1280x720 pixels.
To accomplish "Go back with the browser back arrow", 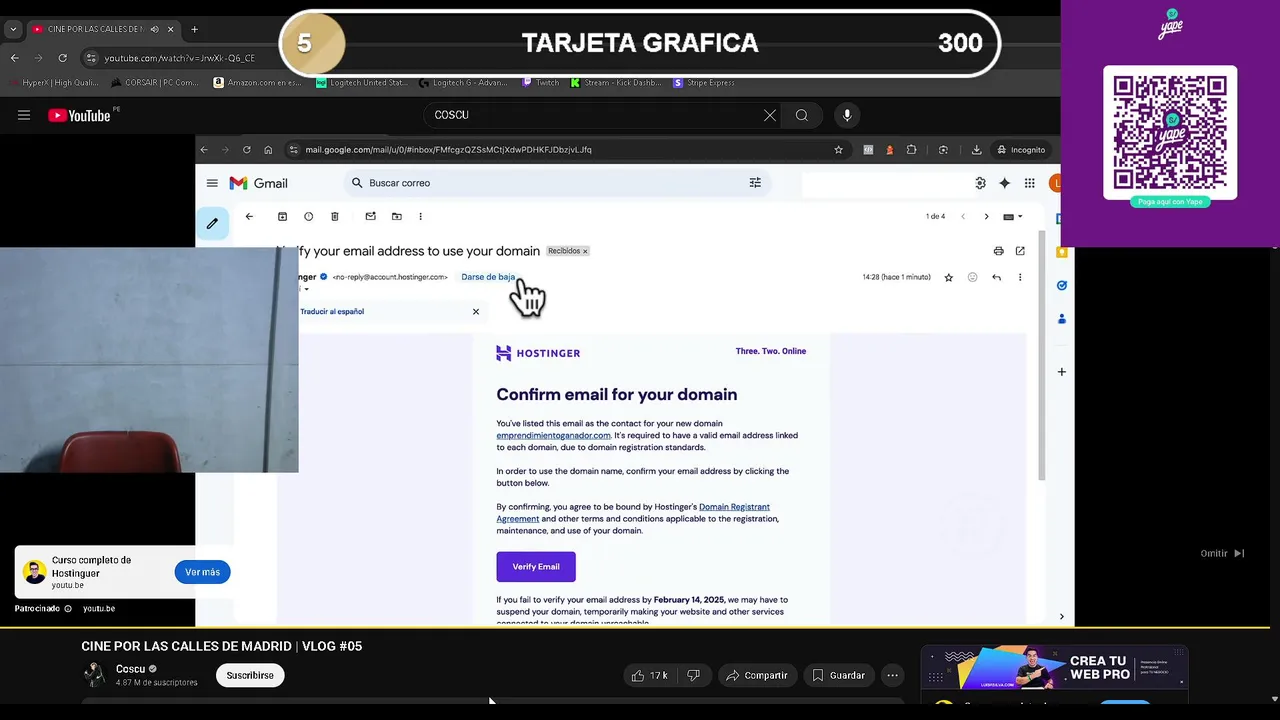I will point(15,58).
